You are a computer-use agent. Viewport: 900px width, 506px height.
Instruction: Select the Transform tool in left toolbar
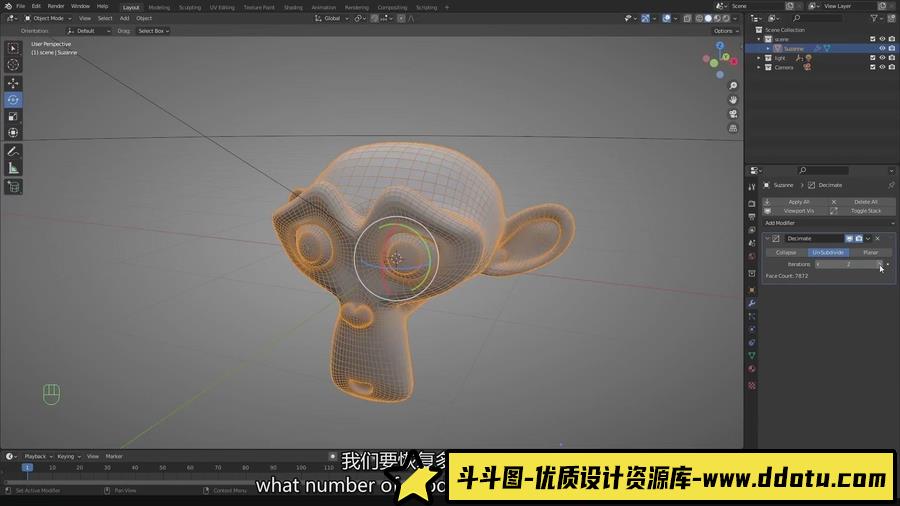pos(13,133)
